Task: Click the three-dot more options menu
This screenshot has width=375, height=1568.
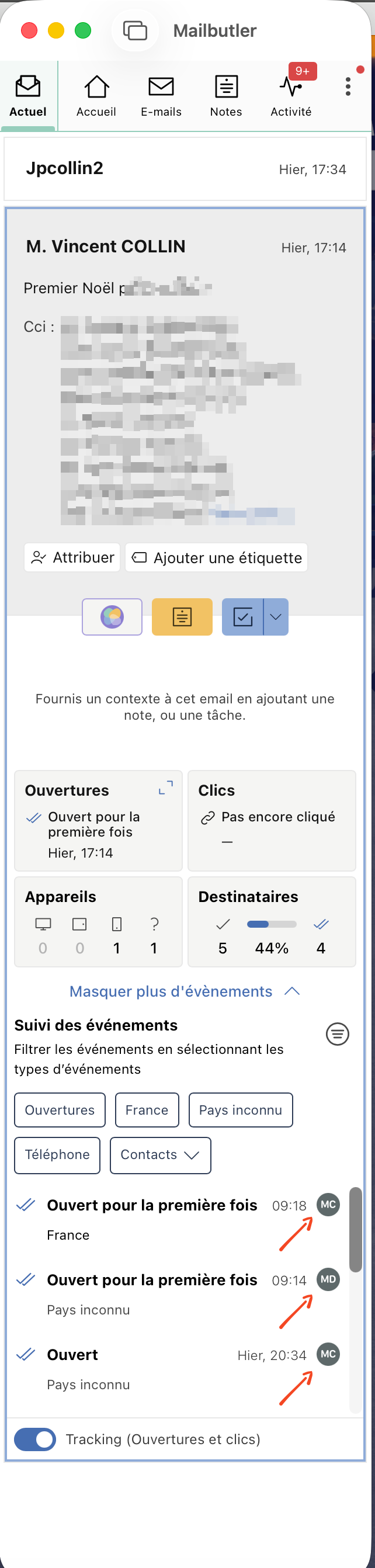Action: [x=348, y=86]
